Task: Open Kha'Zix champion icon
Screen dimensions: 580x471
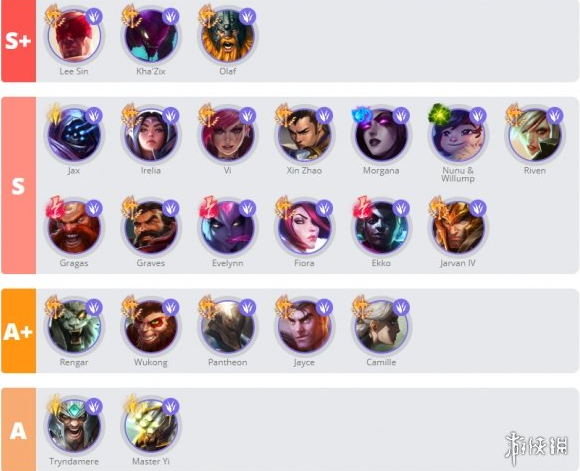Action: 151,36
